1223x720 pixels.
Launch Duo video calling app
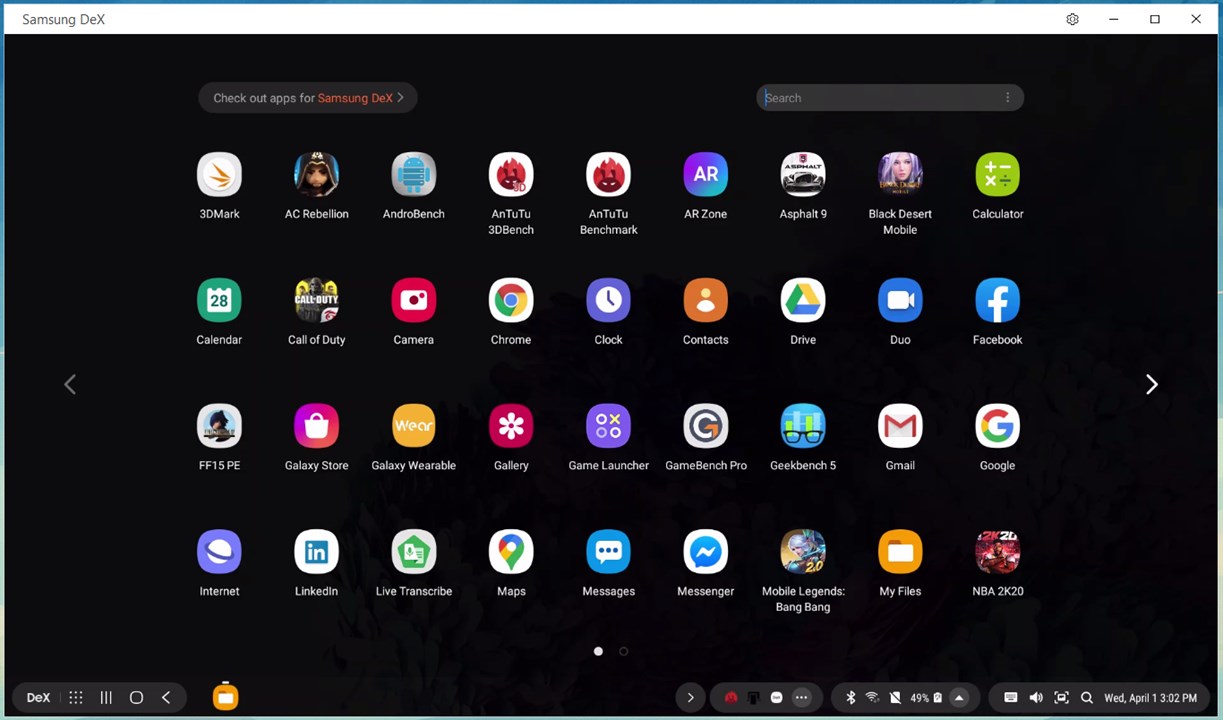point(900,300)
